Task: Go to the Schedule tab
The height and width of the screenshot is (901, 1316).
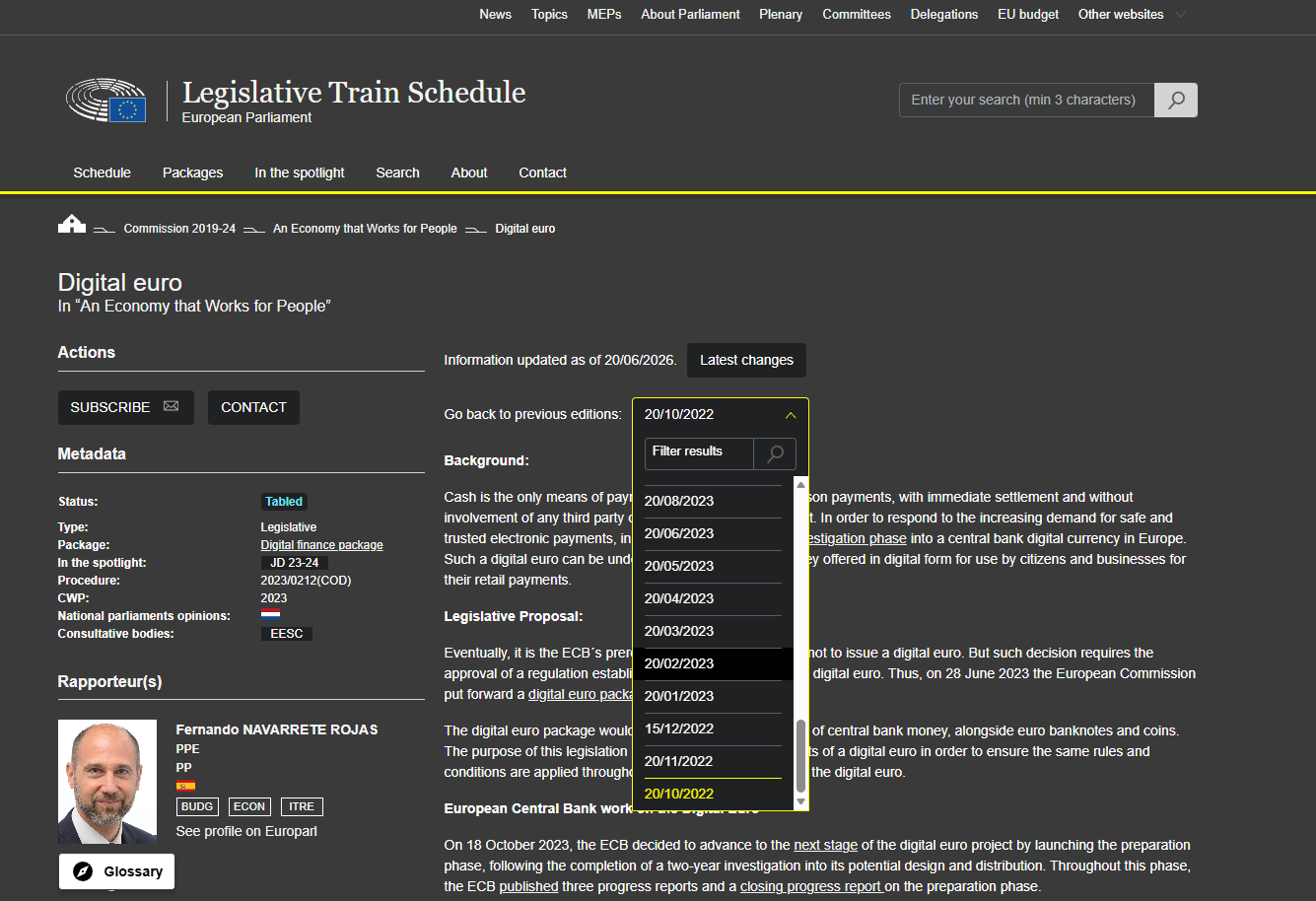Action: [x=103, y=173]
